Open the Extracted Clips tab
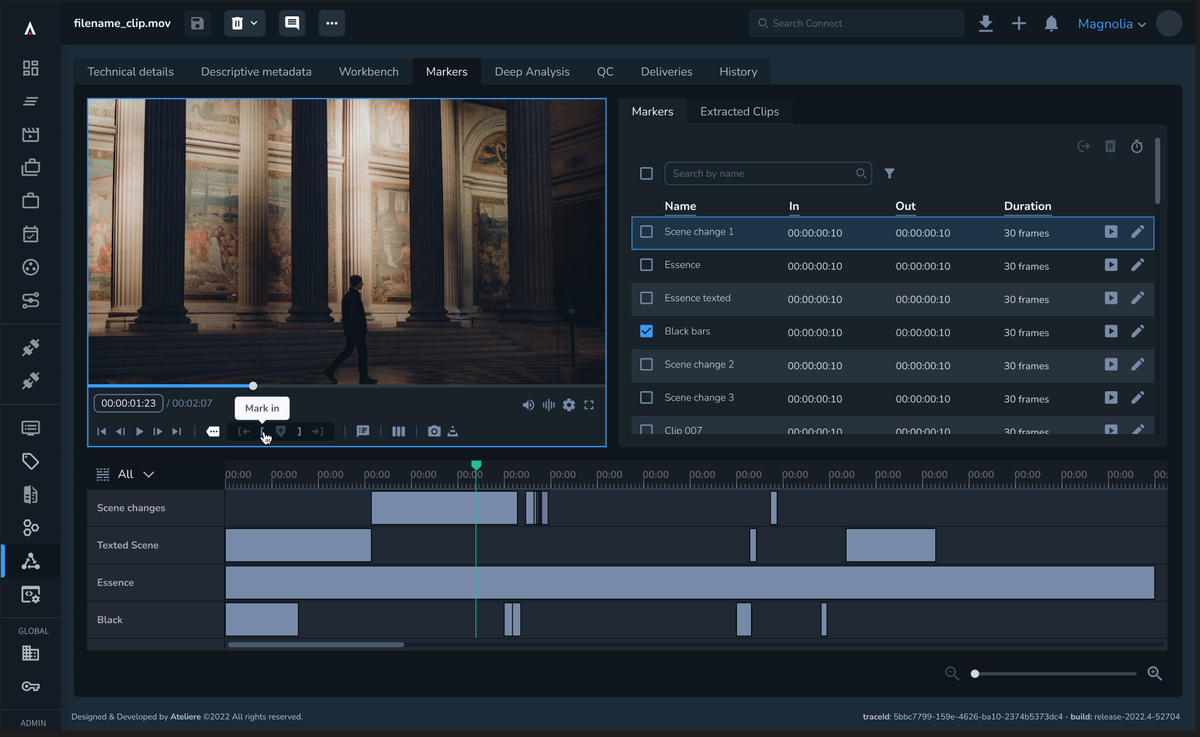Image resolution: width=1200 pixels, height=737 pixels. [739, 111]
